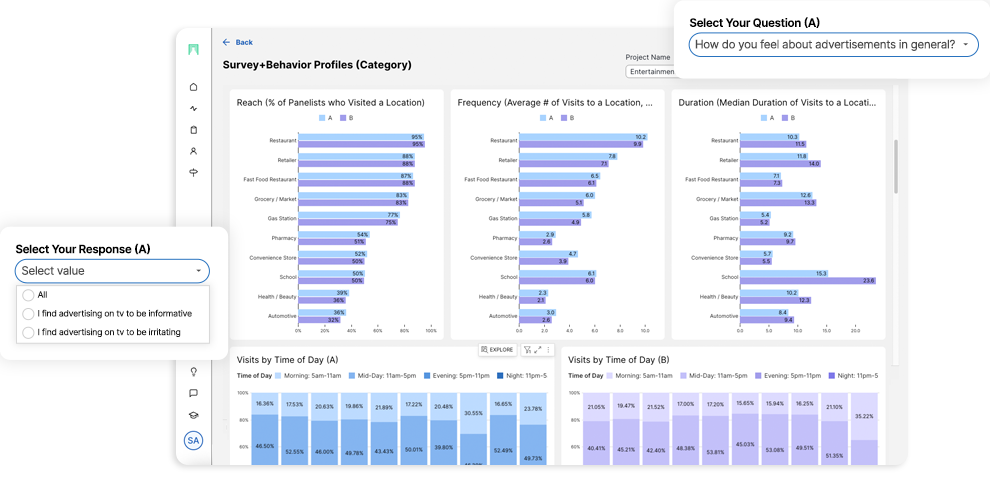Click the 'Automotive' label in Duration chart
The image size is (990, 492).
pos(724,316)
